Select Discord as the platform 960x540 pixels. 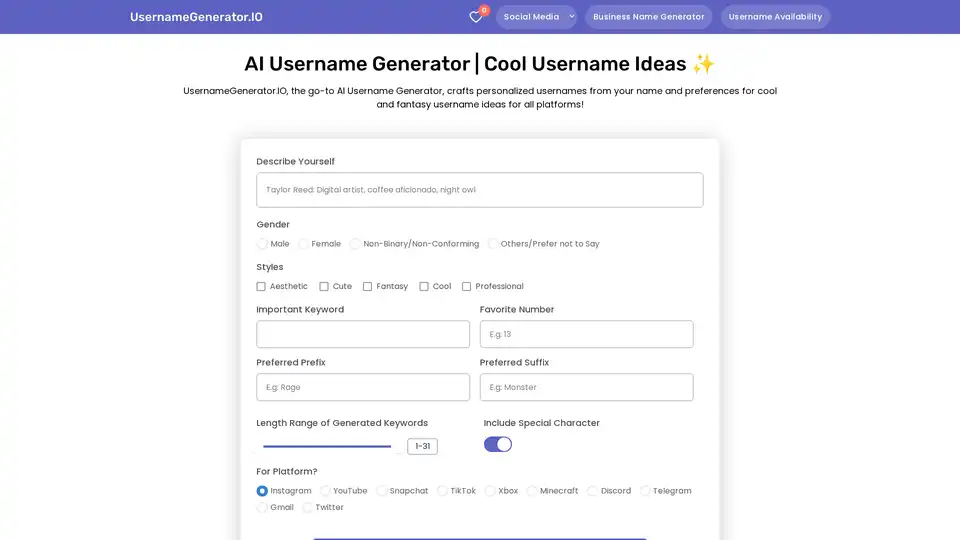593,491
